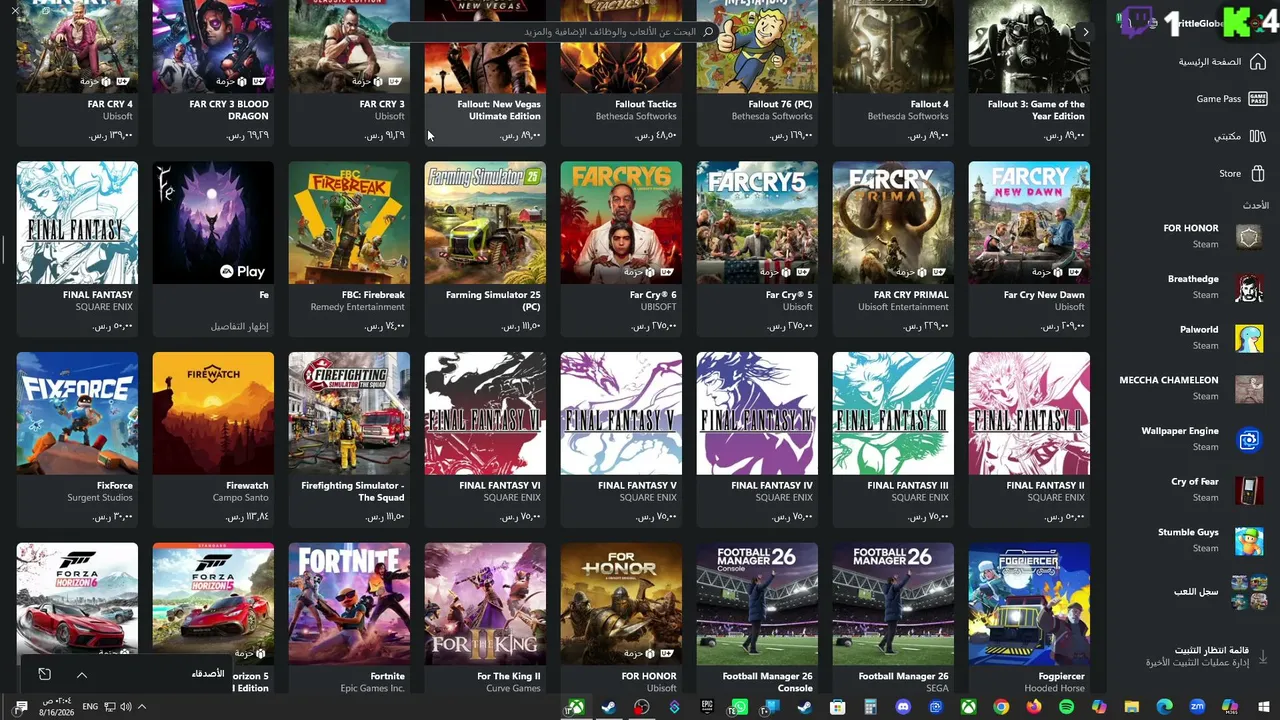Screen dimensions: 1280x720
Task: Open Palworld in the recent sidebar list
Action: (x=1219, y=337)
